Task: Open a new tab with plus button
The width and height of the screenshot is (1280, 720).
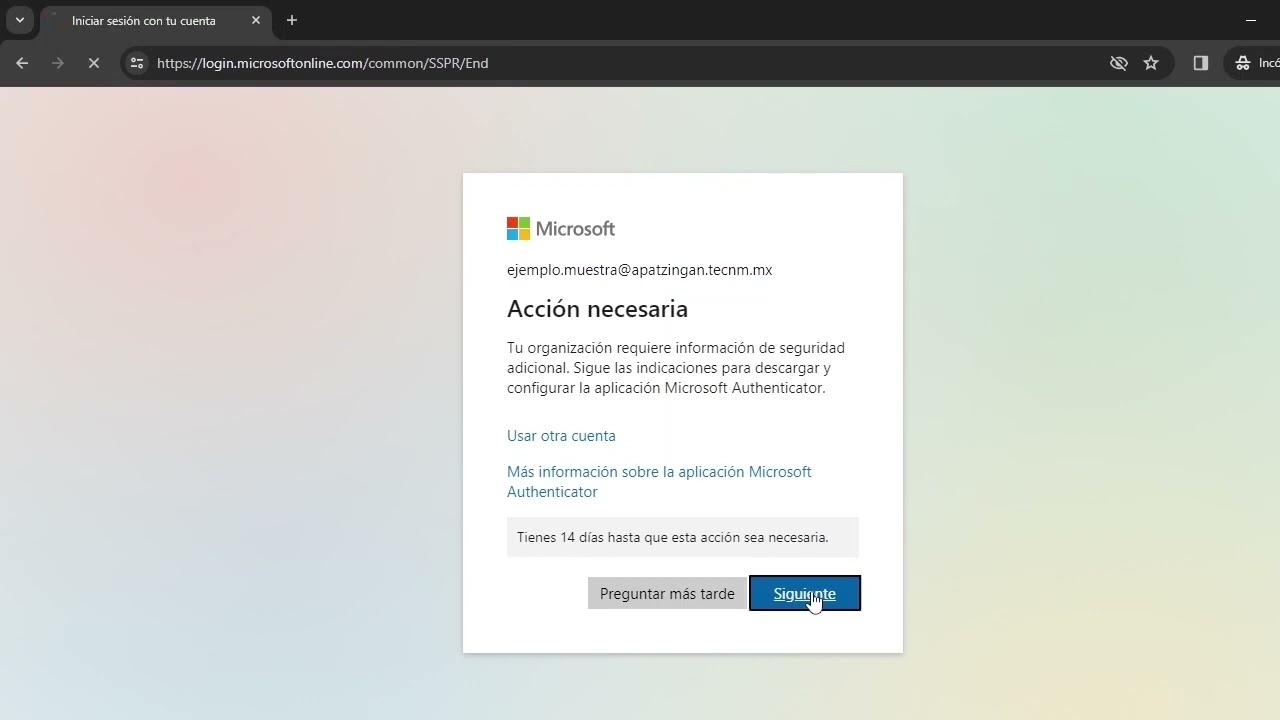Action: (292, 20)
